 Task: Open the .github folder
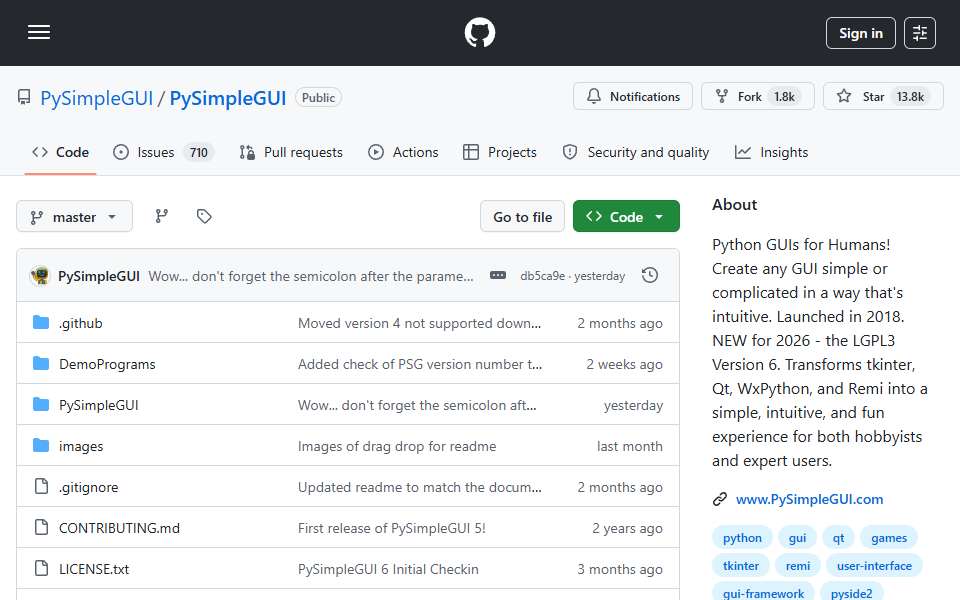(x=81, y=323)
